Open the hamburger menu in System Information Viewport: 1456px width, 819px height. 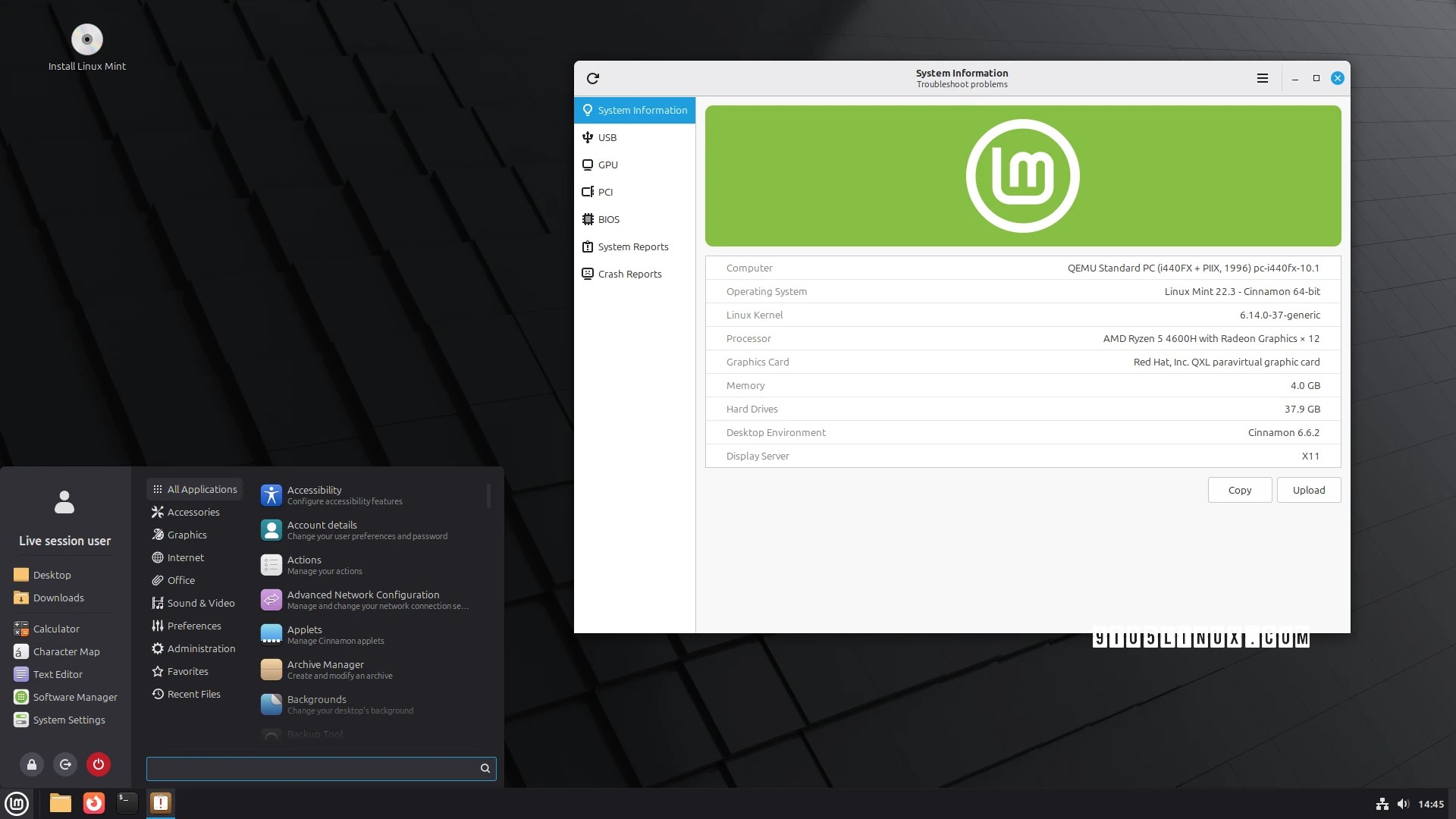1263,78
